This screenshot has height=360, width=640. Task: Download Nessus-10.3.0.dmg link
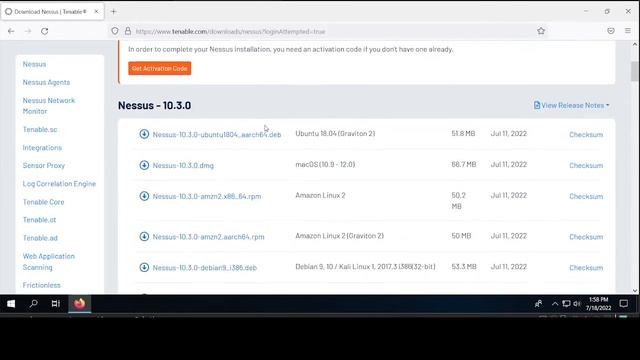[183, 165]
